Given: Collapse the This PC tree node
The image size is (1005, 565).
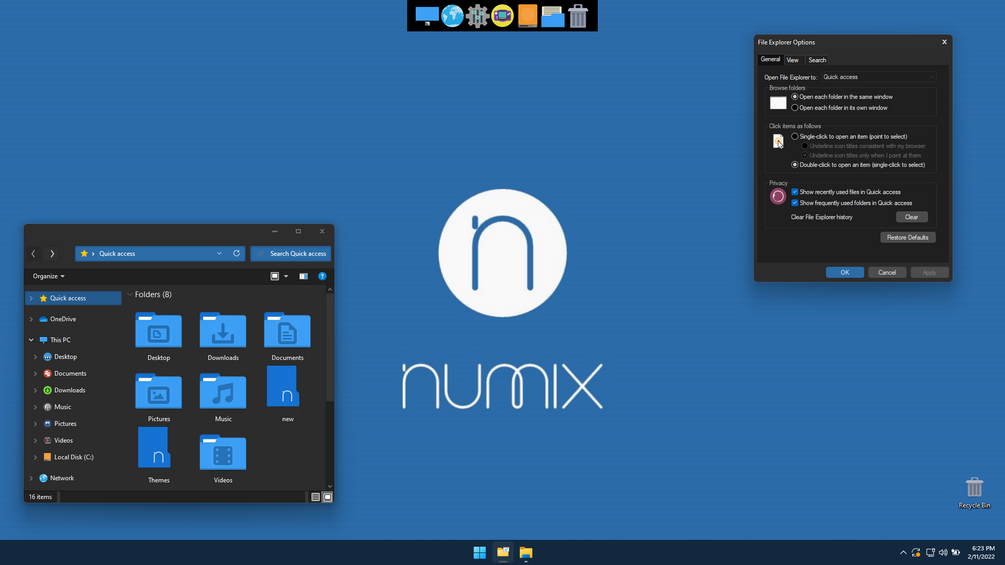Looking at the screenshot, I should [31, 340].
